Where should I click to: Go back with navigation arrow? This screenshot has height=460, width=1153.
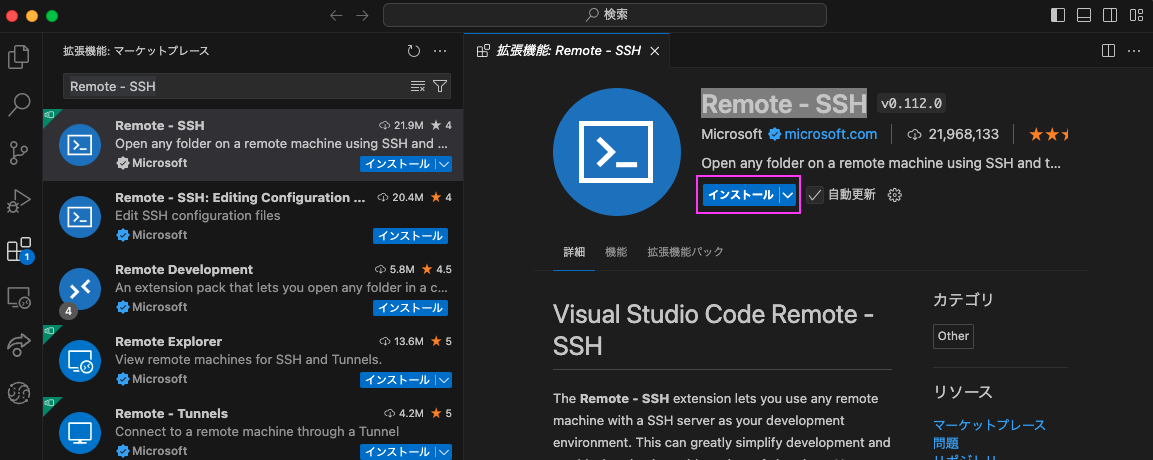336,15
